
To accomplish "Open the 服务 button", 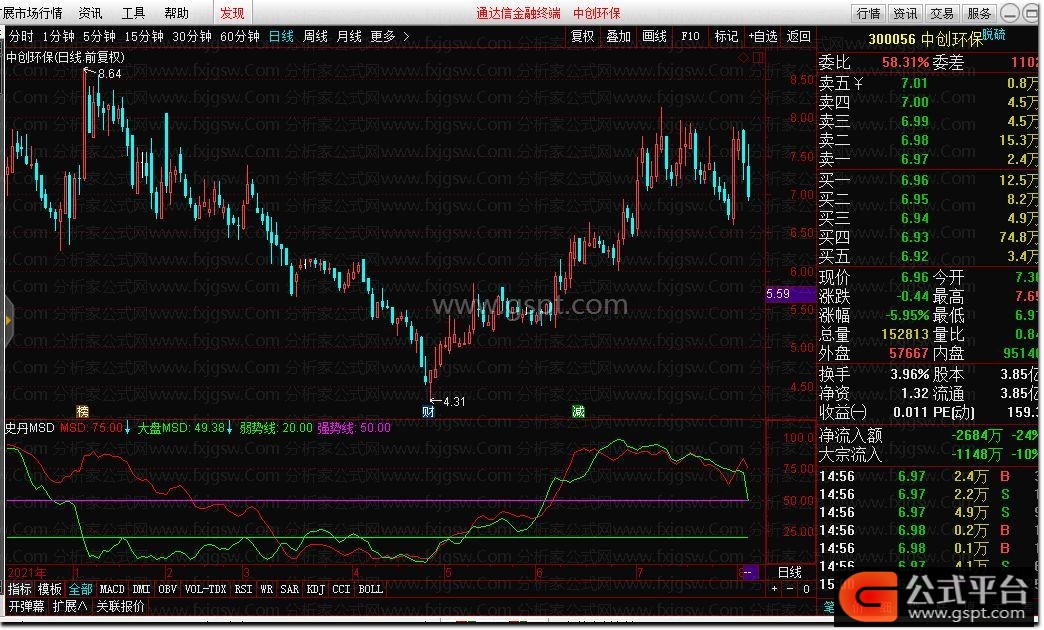I will click(979, 13).
